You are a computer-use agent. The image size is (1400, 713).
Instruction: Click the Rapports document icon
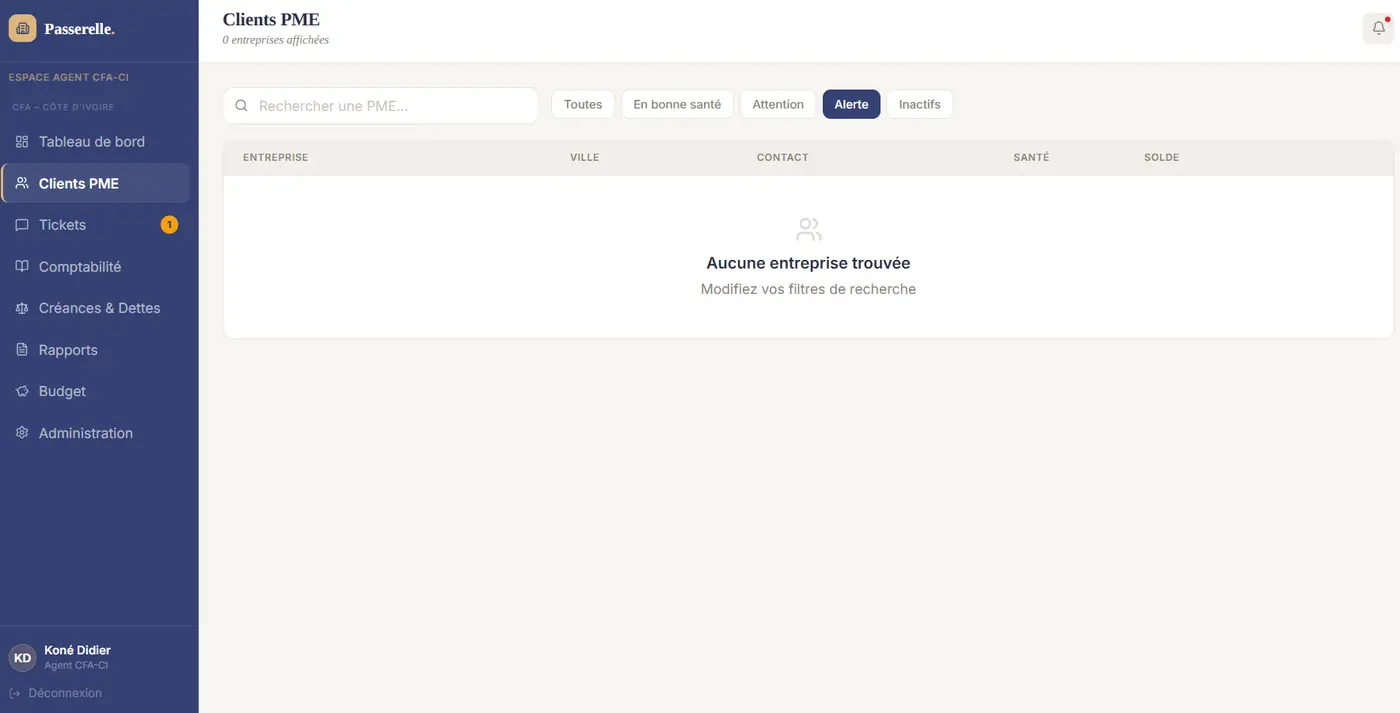pyautogui.click(x=22, y=350)
